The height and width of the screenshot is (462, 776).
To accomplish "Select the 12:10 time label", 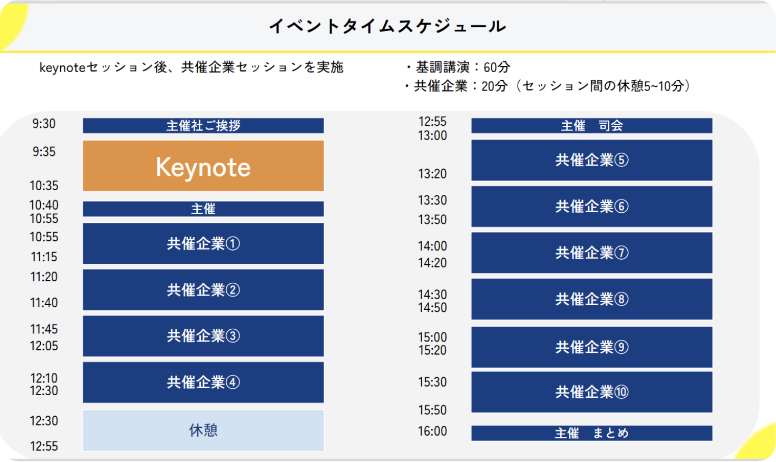I will pyautogui.click(x=44, y=378).
